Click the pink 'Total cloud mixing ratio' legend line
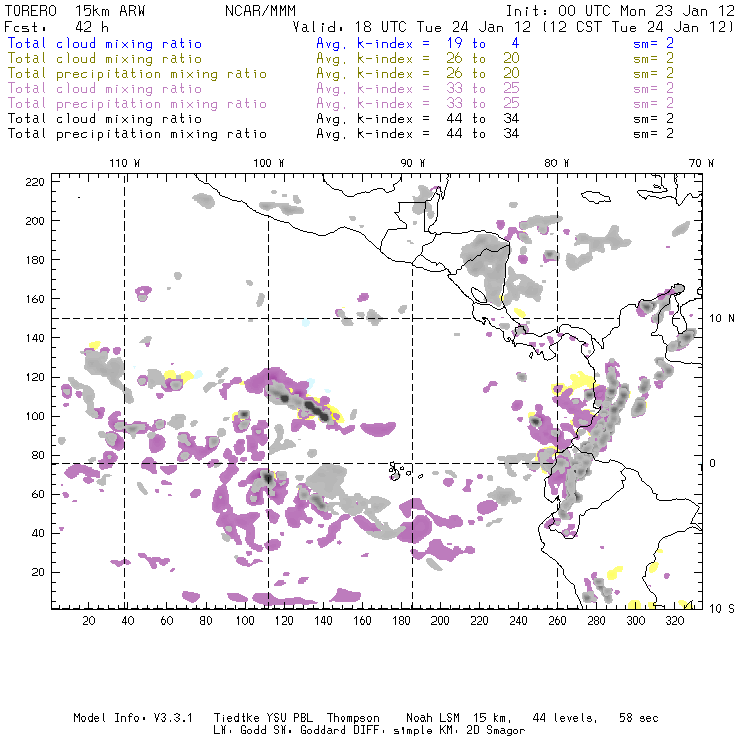This screenshot has width=740, height=740. (105, 88)
